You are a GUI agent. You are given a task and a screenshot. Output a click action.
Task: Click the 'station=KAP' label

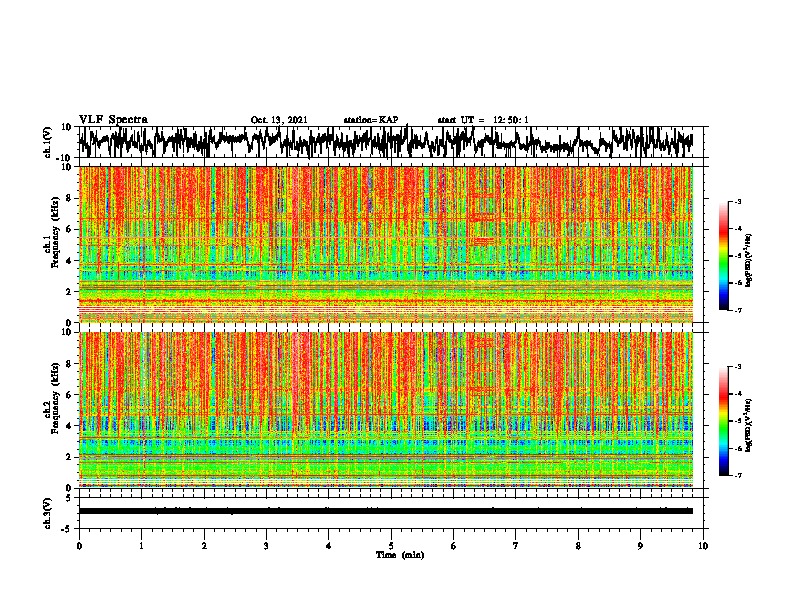pos(371,120)
